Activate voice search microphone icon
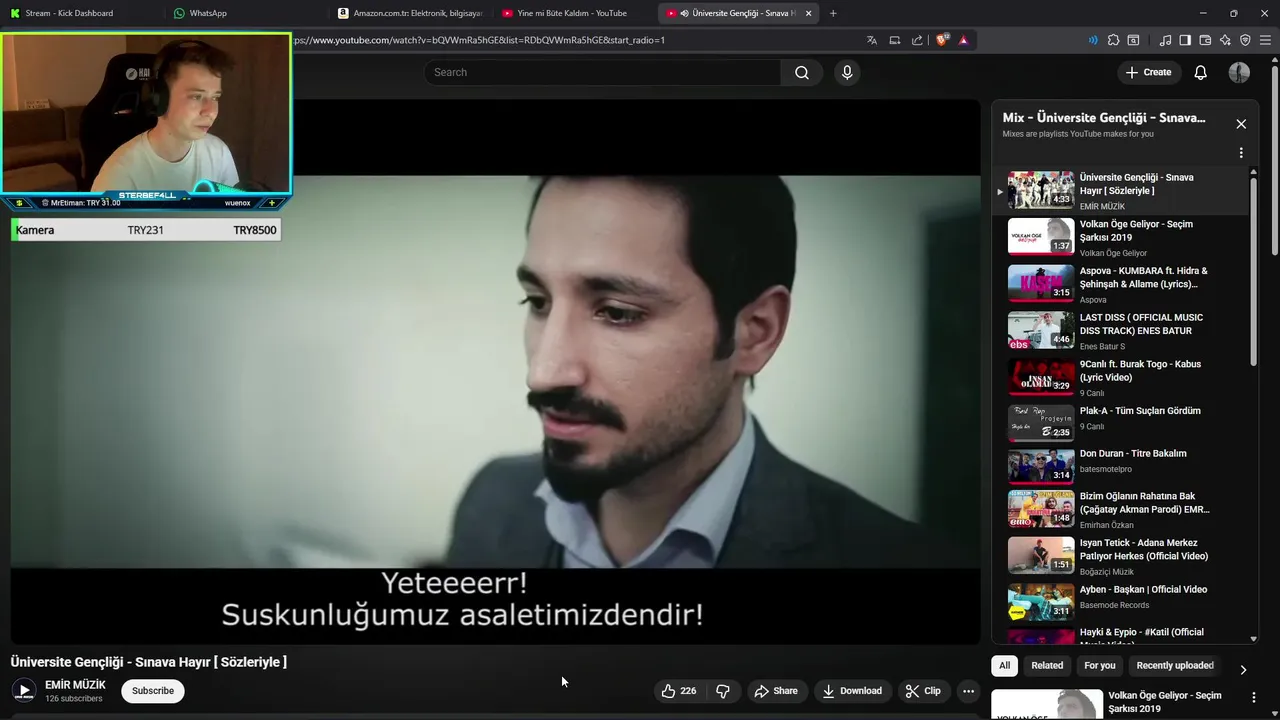This screenshot has height=720, width=1280. click(x=847, y=72)
